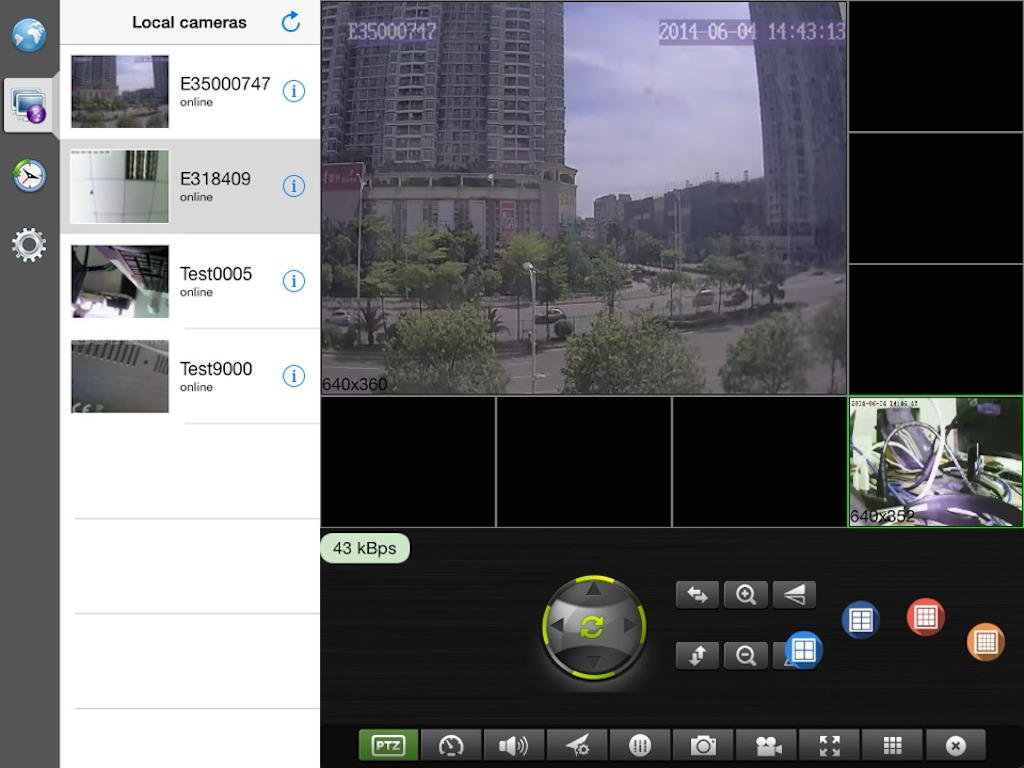Viewport: 1024px width, 768px height.
Task: Toggle the PTZ control panel button
Action: [x=389, y=745]
